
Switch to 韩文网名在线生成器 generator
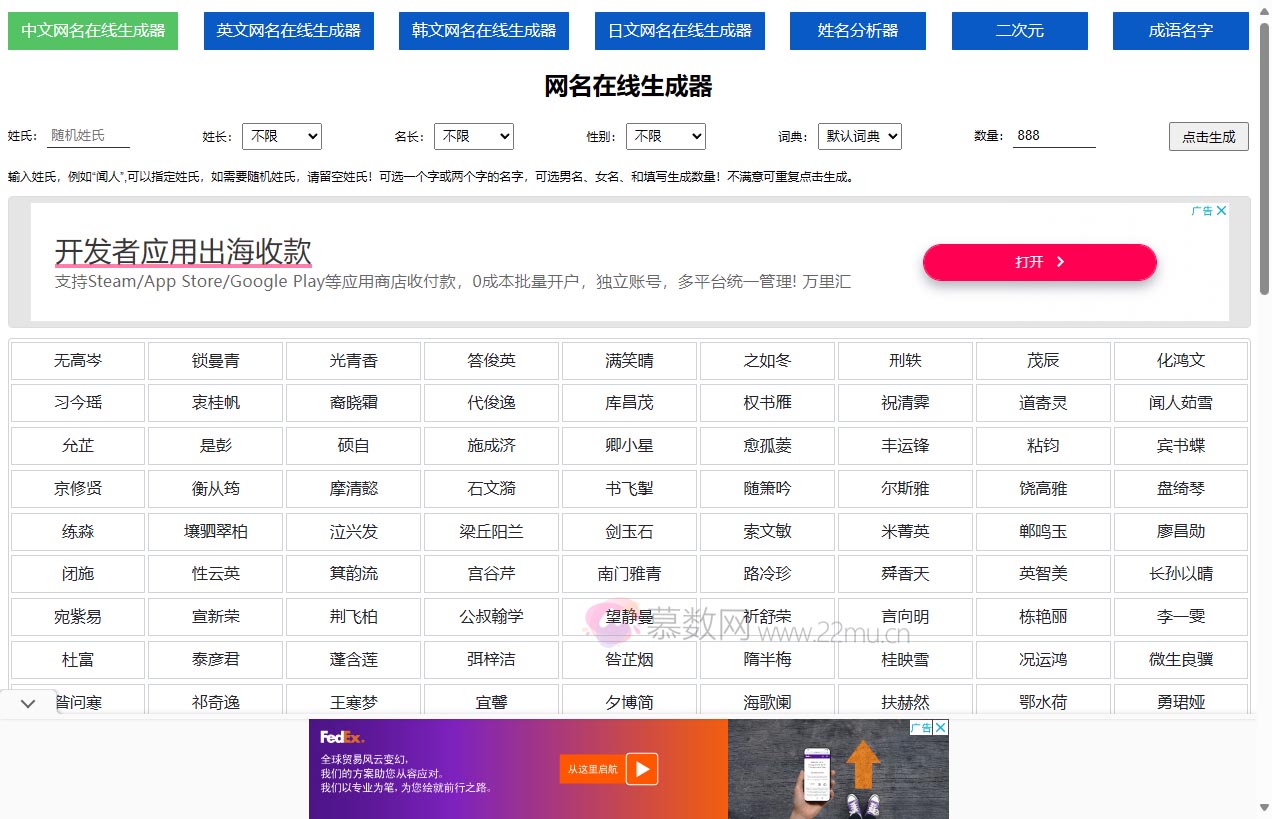click(483, 30)
